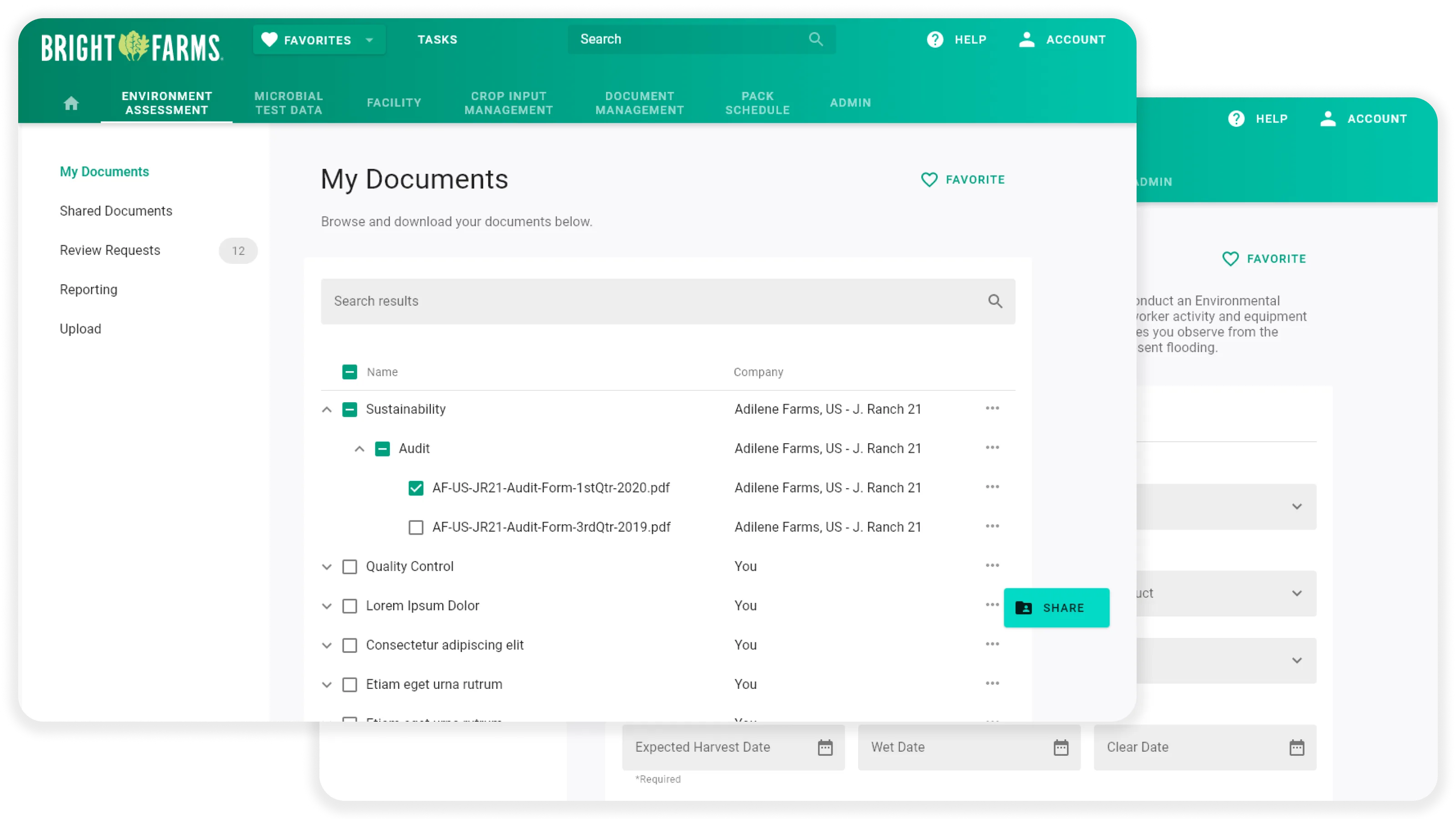Uncheck AF-US-JR21-Audit-Form-1stQtr-2020.pdf
Viewport: 1456px width, 819px height.
(x=416, y=488)
